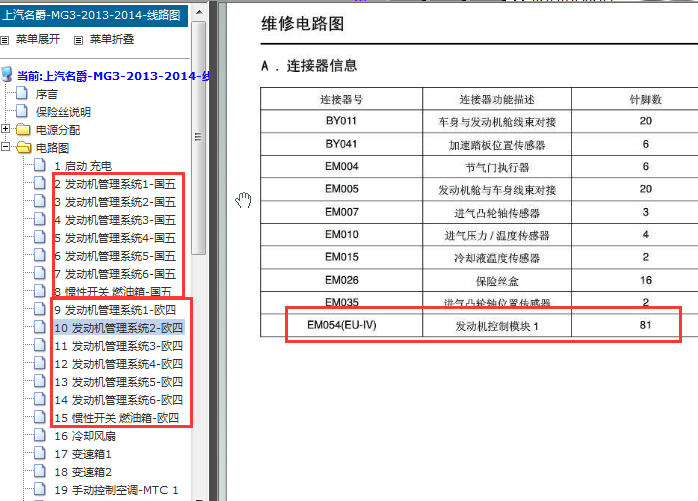This screenshot has width=698, height=501.
Task: Open 6 发动机管理系统5-国五
Action: (115, 256)
